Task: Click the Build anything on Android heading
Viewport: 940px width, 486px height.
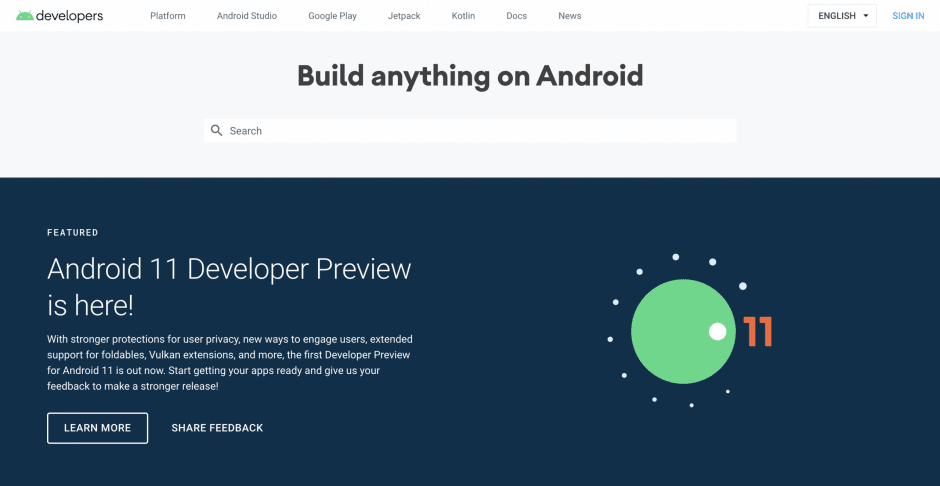Action: (470, 76)
